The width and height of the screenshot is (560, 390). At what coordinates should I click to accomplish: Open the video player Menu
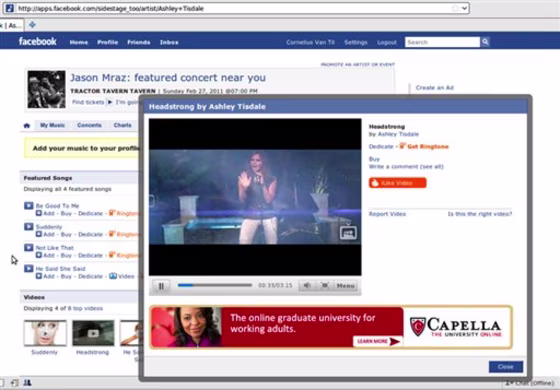[345, 286]
